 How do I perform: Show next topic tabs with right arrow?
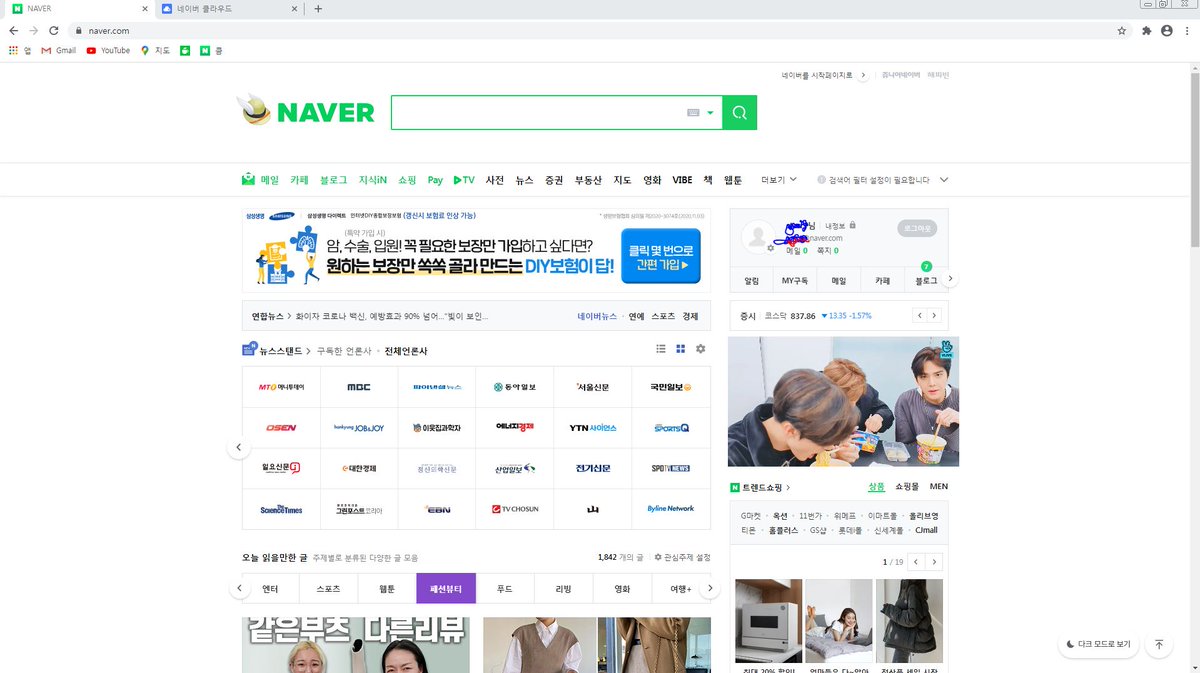click(x=709, y=588)
